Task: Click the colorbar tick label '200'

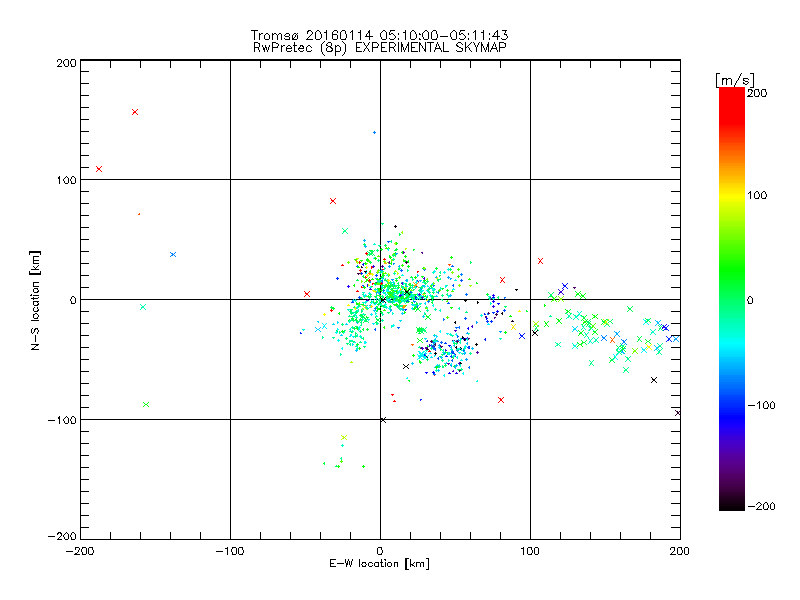Action: pyautogui.click(x=757, y=93)
